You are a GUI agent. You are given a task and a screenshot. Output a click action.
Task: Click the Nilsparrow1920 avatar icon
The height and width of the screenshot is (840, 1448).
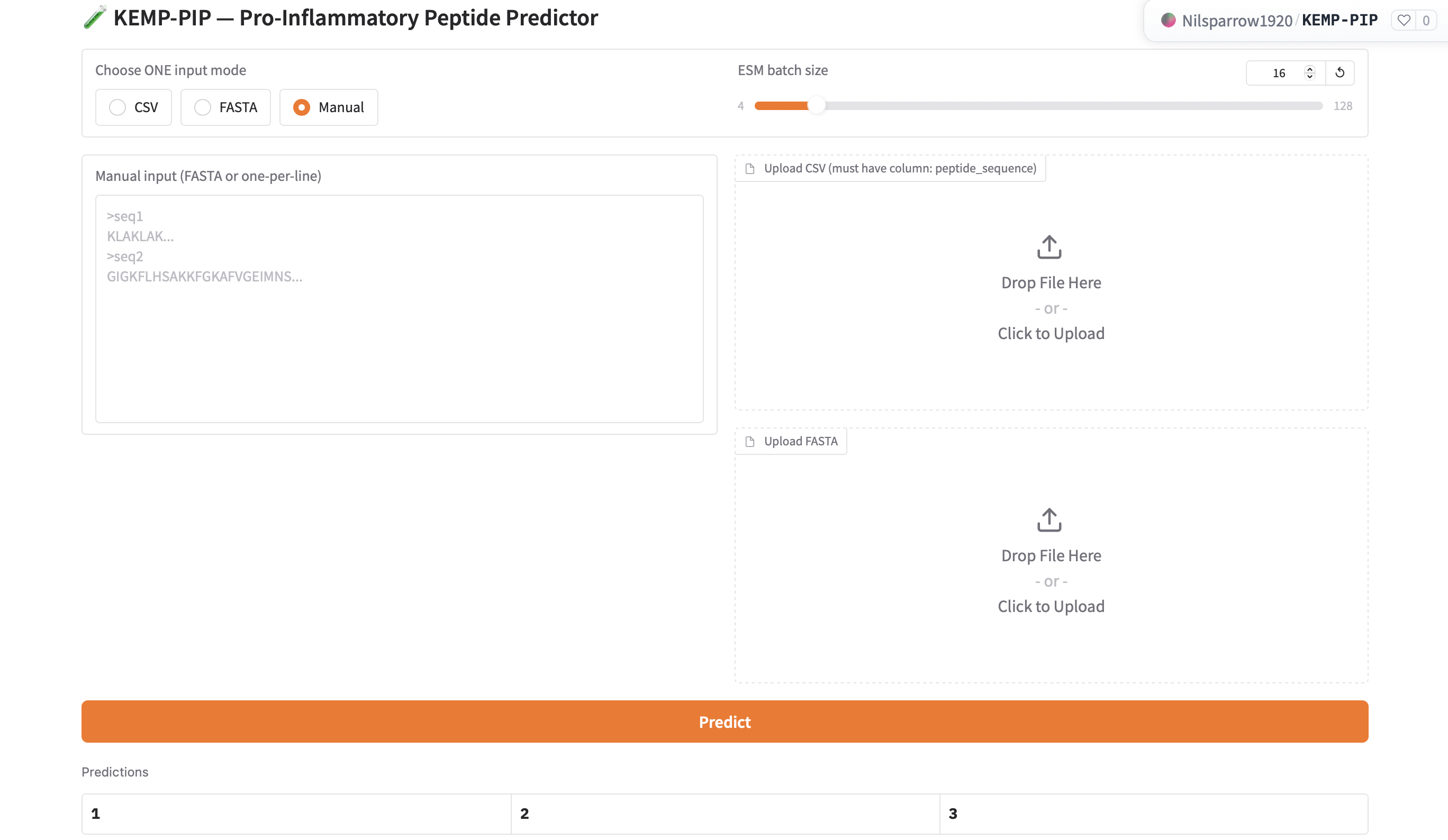1168,21
